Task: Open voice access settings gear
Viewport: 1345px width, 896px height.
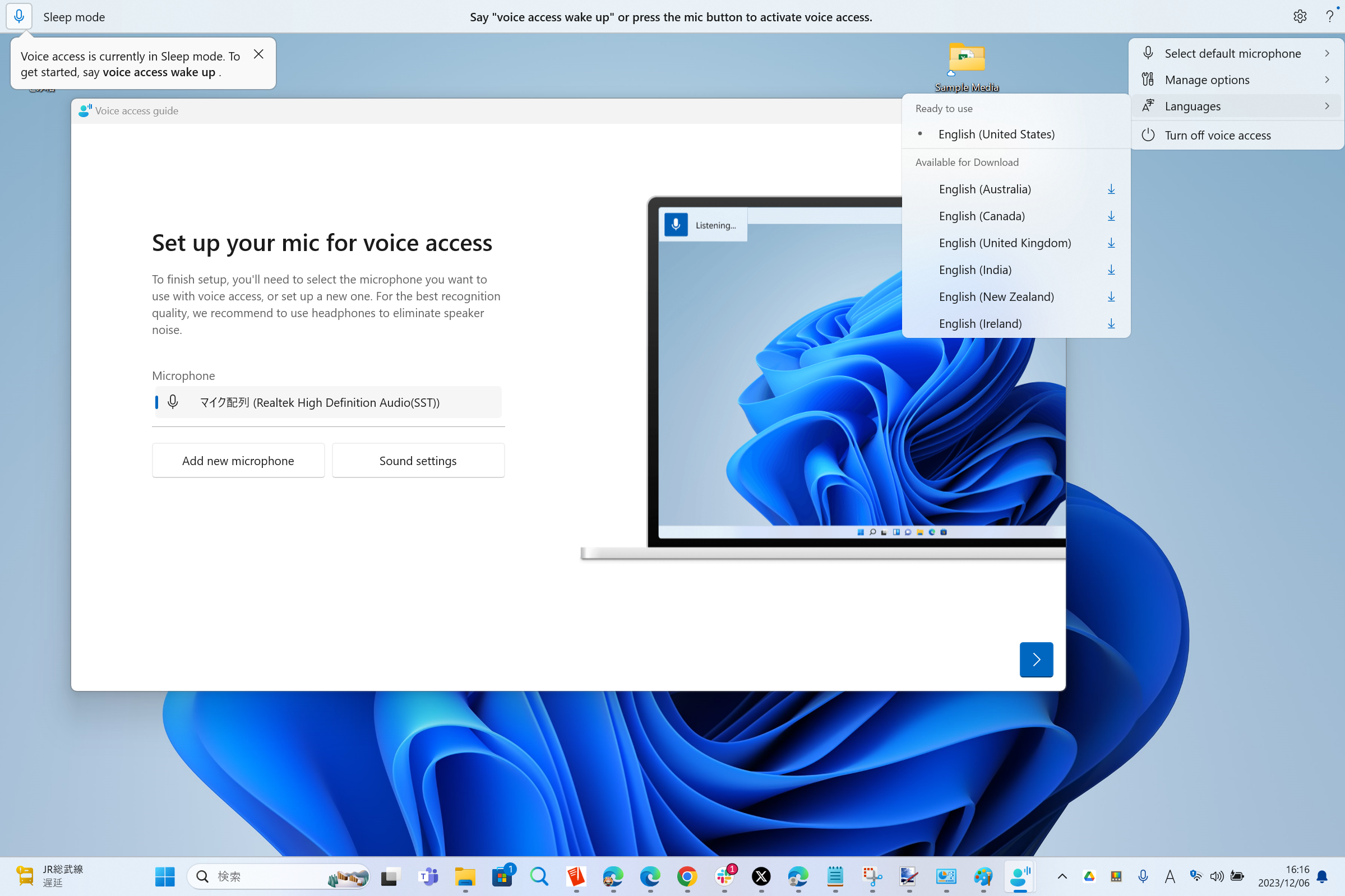Action: 1299,17
